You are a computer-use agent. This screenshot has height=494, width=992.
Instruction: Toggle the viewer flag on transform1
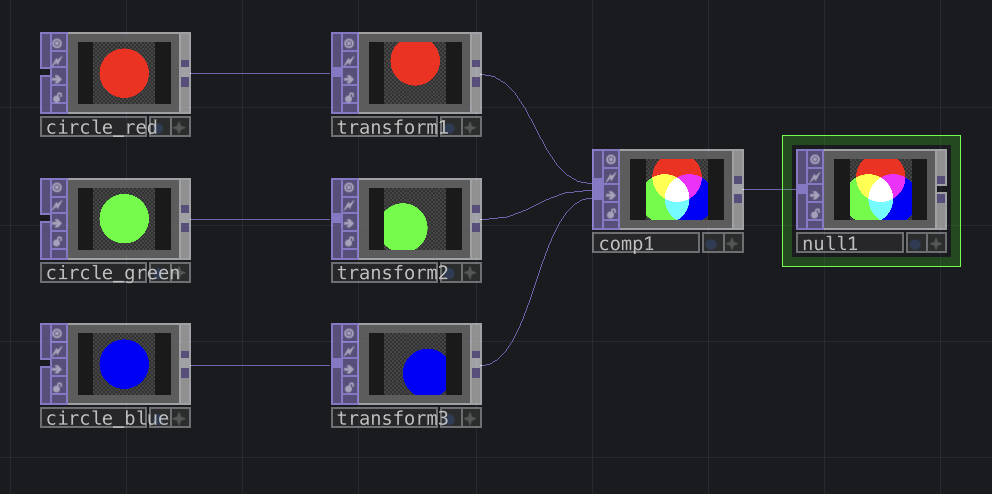click(349, 43)
